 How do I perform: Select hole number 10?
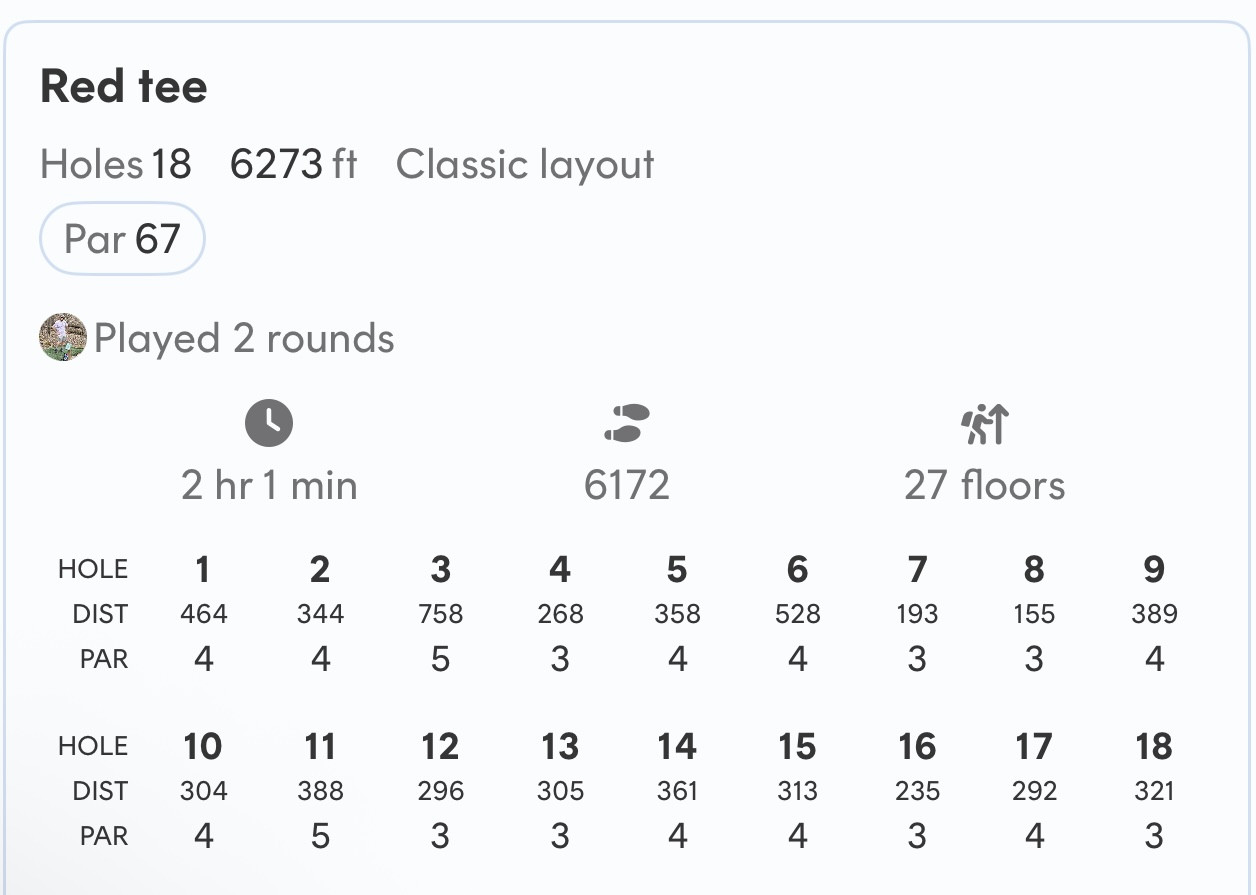[x=203, y=746]
